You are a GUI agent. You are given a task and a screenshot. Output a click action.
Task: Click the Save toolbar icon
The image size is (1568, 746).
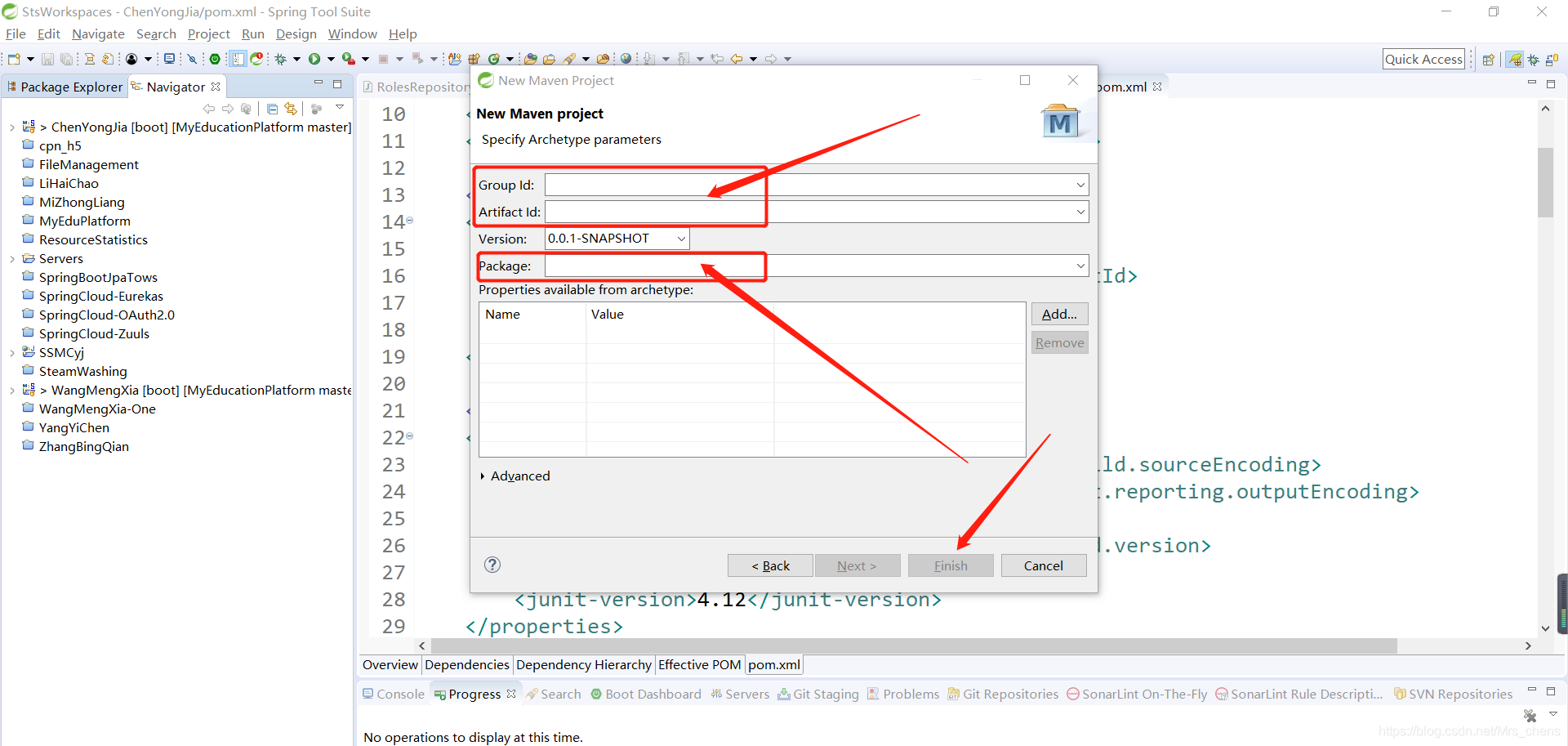point(47,59)
